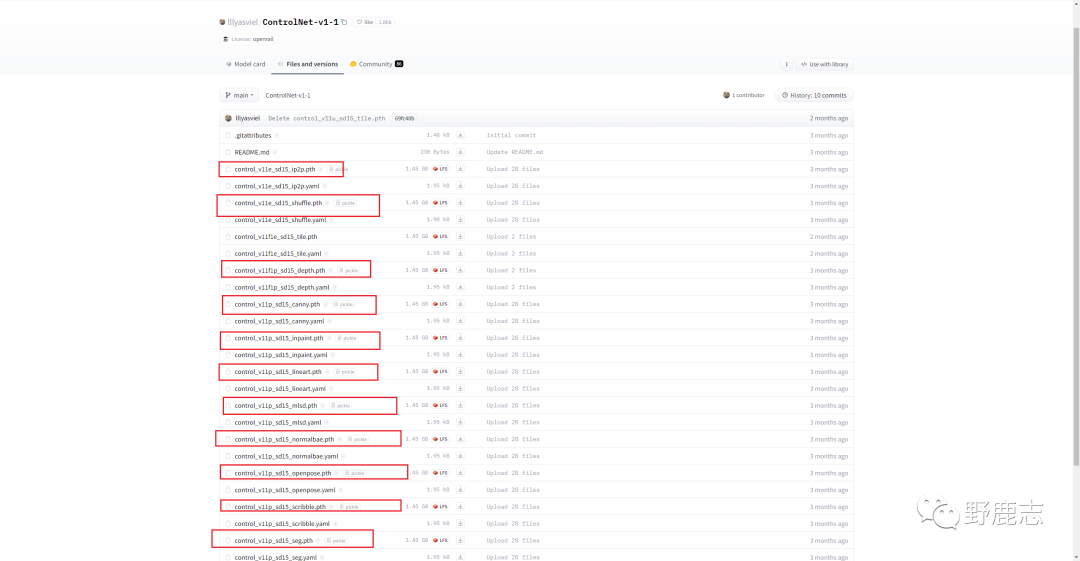Click 'Upload 2 files' on control_v11f1e_sd15_tile.pth row
The image size is (1080, 561).
click(x=511, y=236)
